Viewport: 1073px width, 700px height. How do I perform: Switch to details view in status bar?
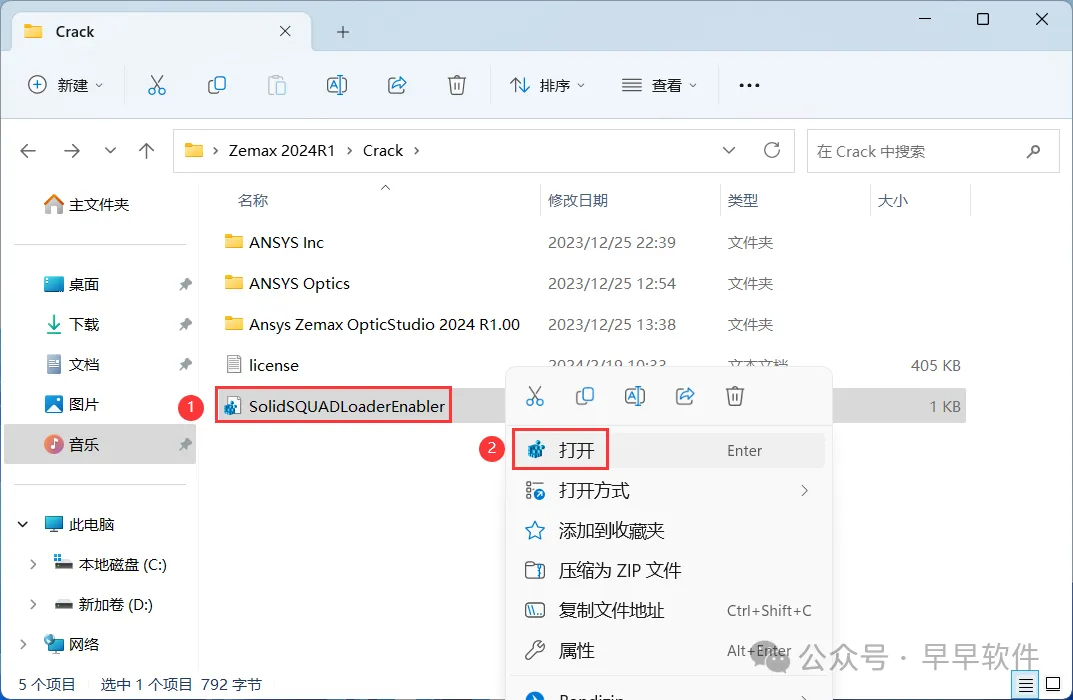pos(1025,684)
